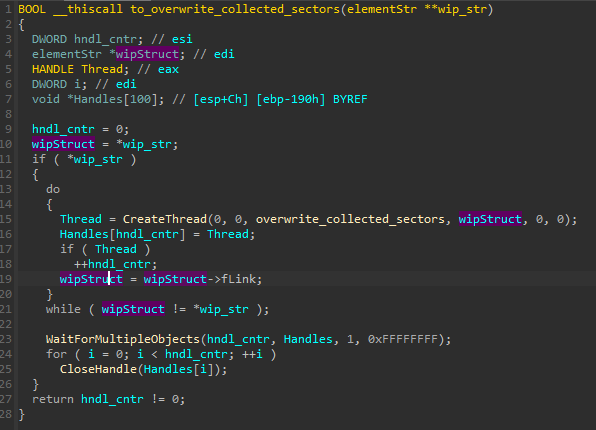Click the WaitForMultipleObjects API call
The image size is (596, 430).
click(123, 340)
